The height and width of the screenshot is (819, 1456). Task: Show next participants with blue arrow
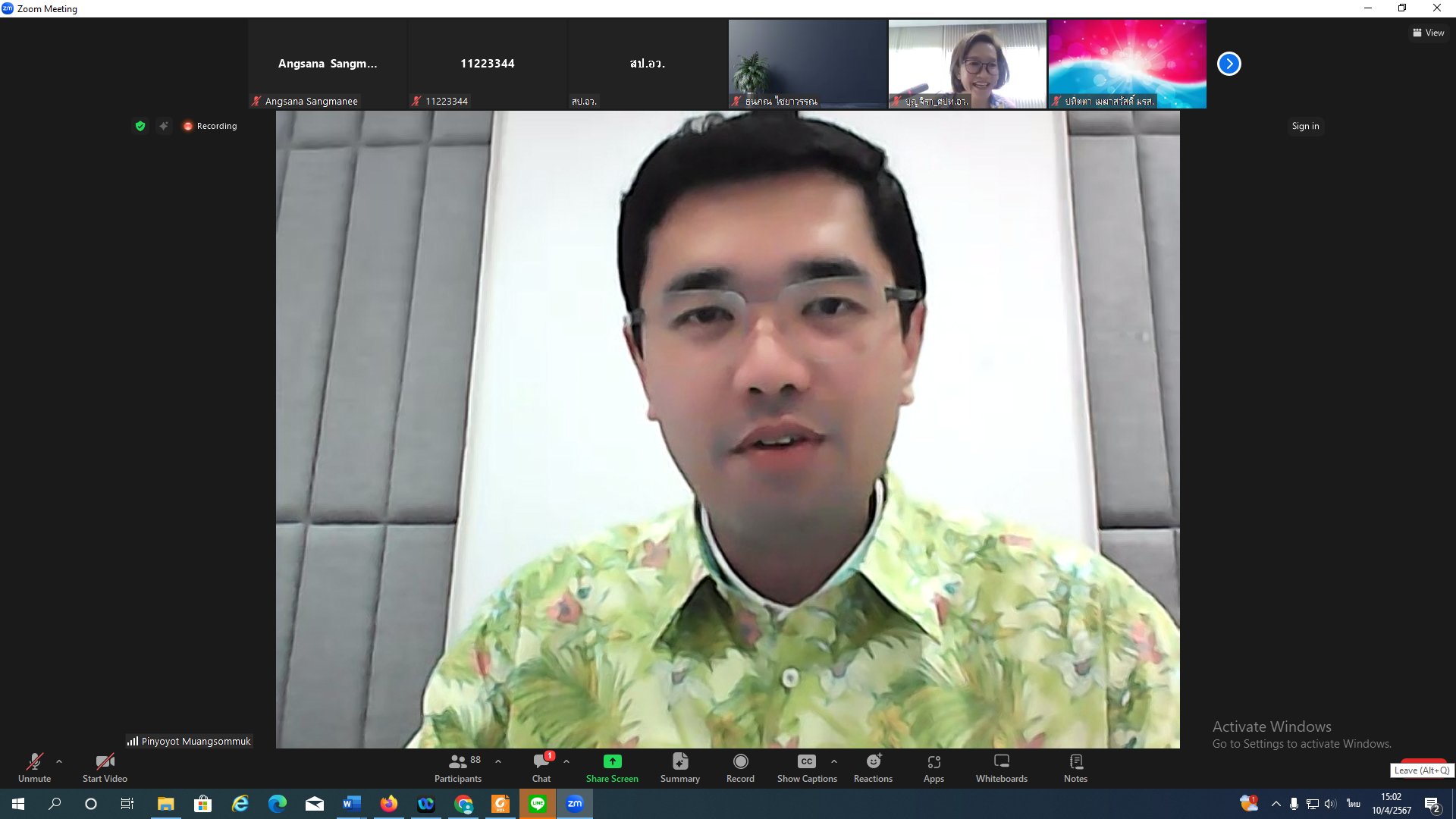(1229, 64)
